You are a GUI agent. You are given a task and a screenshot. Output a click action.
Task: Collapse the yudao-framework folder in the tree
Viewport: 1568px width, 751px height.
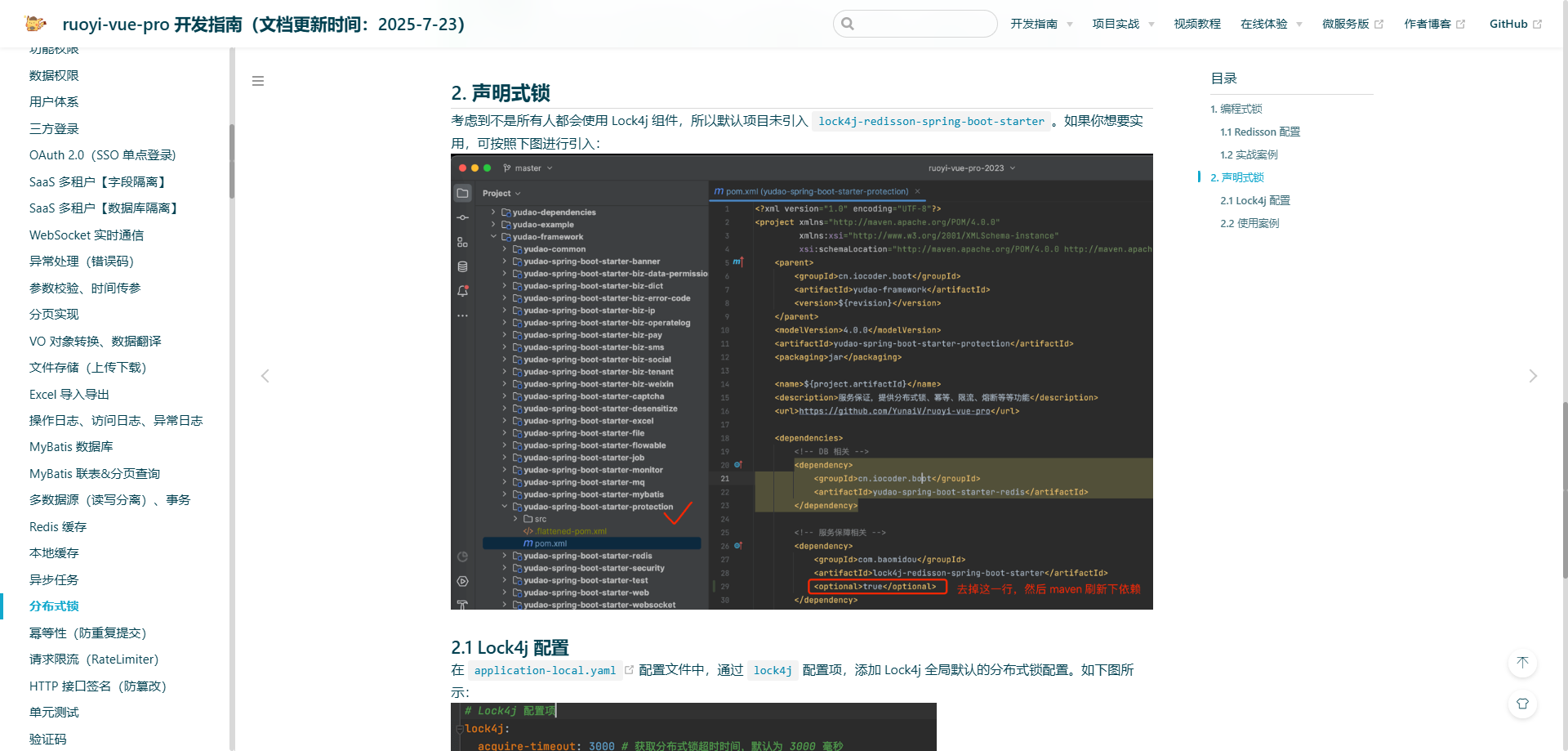click(x=493, y=237)
